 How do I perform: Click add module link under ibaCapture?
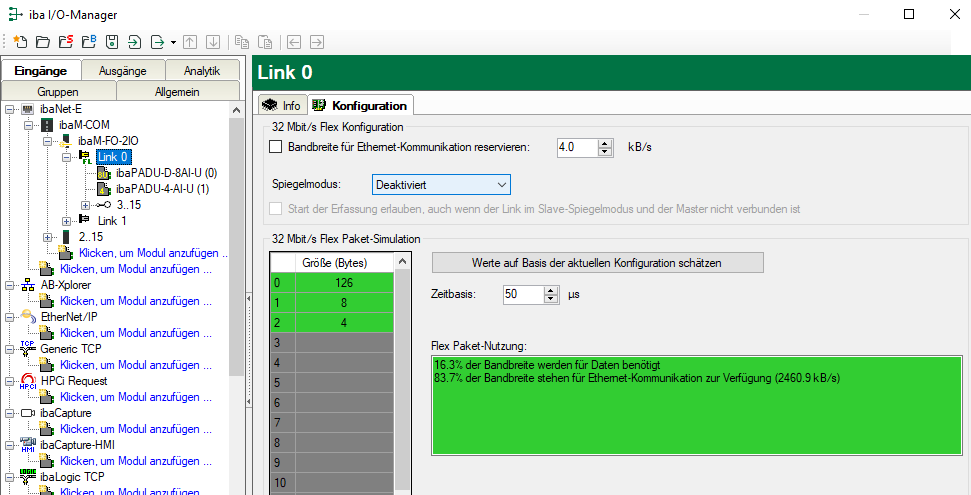pos(136,429)
